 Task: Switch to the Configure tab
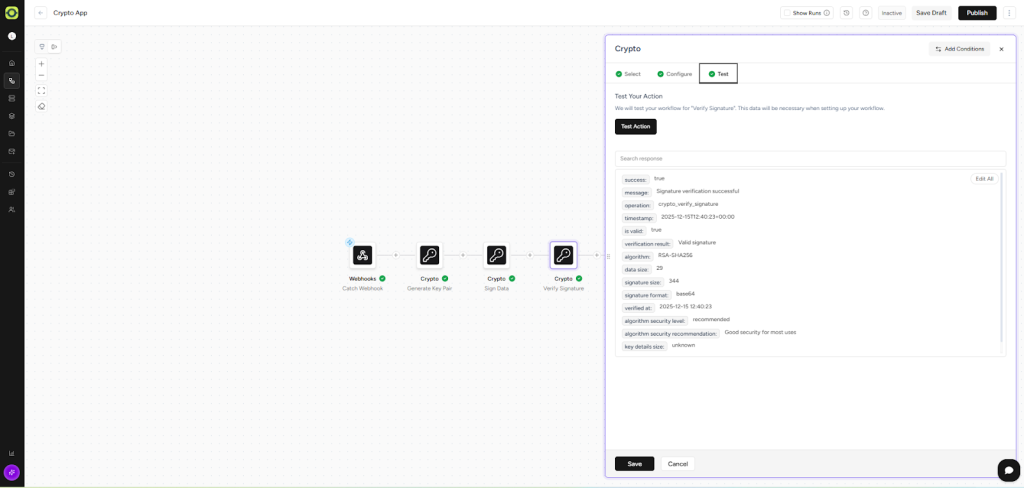coord(674,74)
